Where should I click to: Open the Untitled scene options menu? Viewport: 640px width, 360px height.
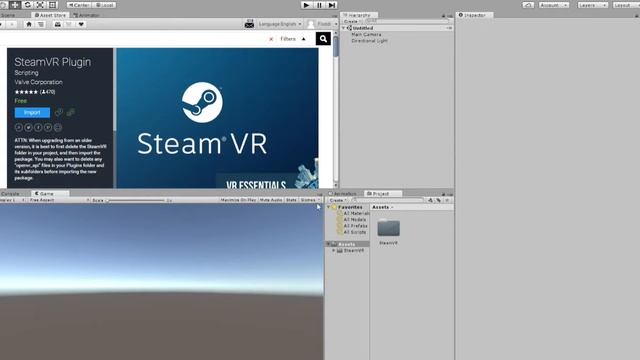(449, 28)
